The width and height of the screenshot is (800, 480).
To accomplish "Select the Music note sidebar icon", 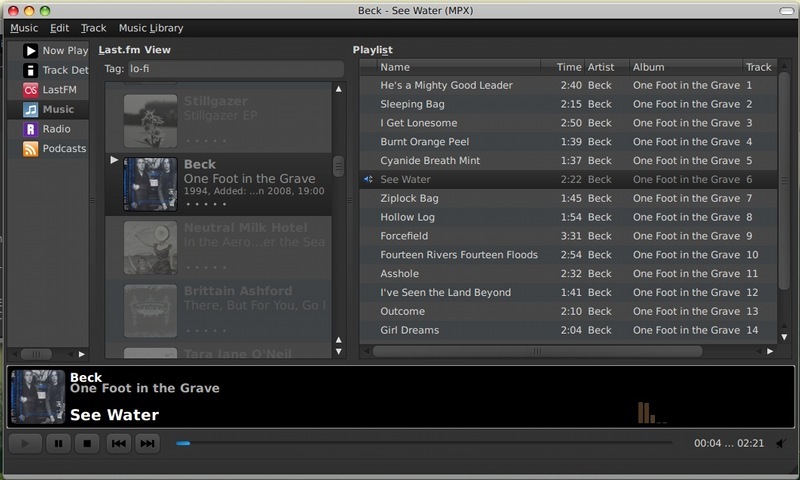I will click(31, 109).
